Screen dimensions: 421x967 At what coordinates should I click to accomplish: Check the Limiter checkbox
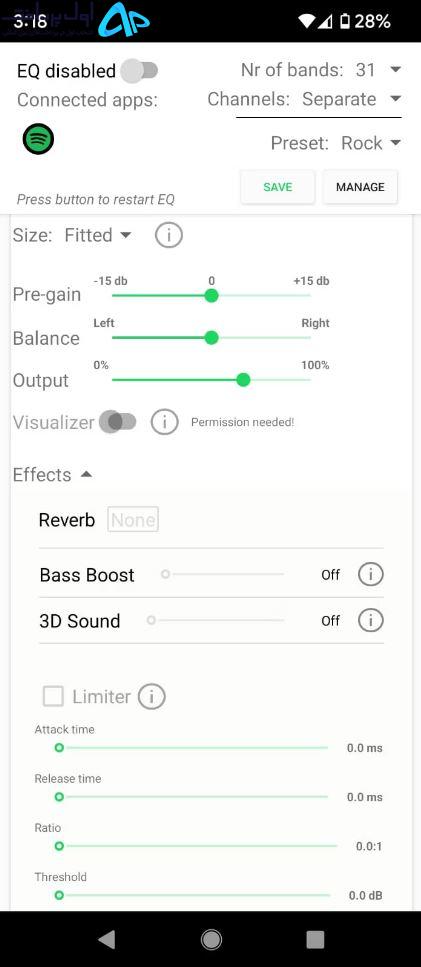53,697
